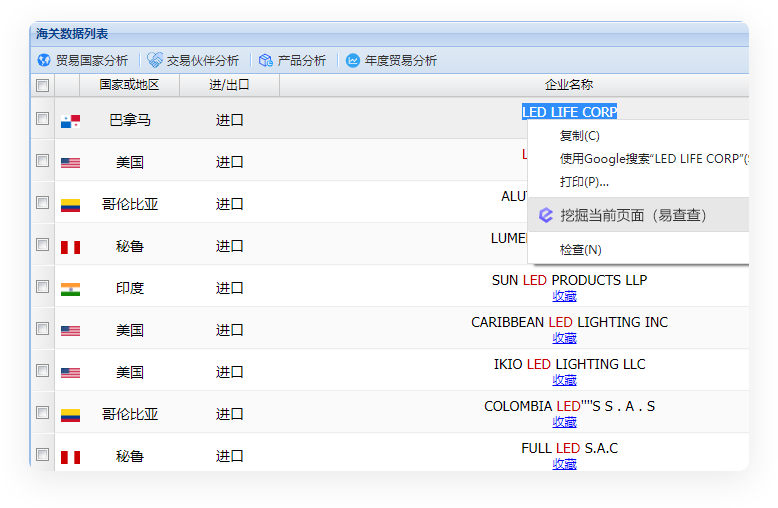
Task: Click the FULL LED S.A.C company name
Action: pos(569,448)
